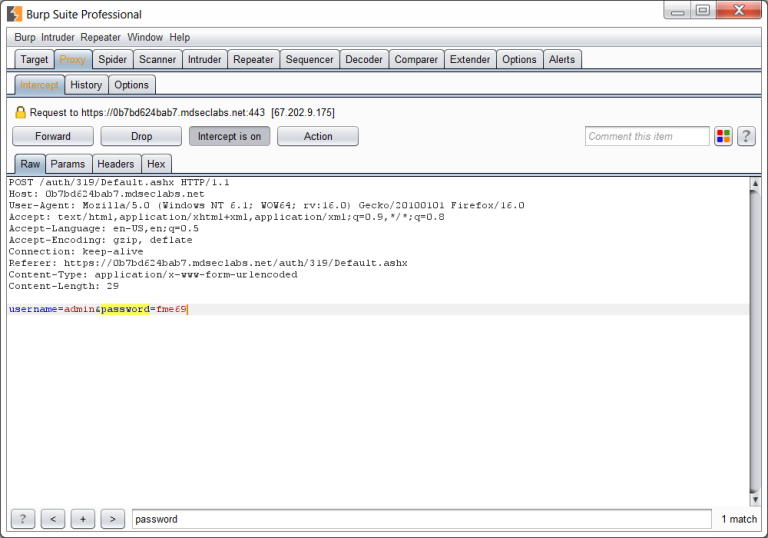Click the plus search options button

(83, 519)
